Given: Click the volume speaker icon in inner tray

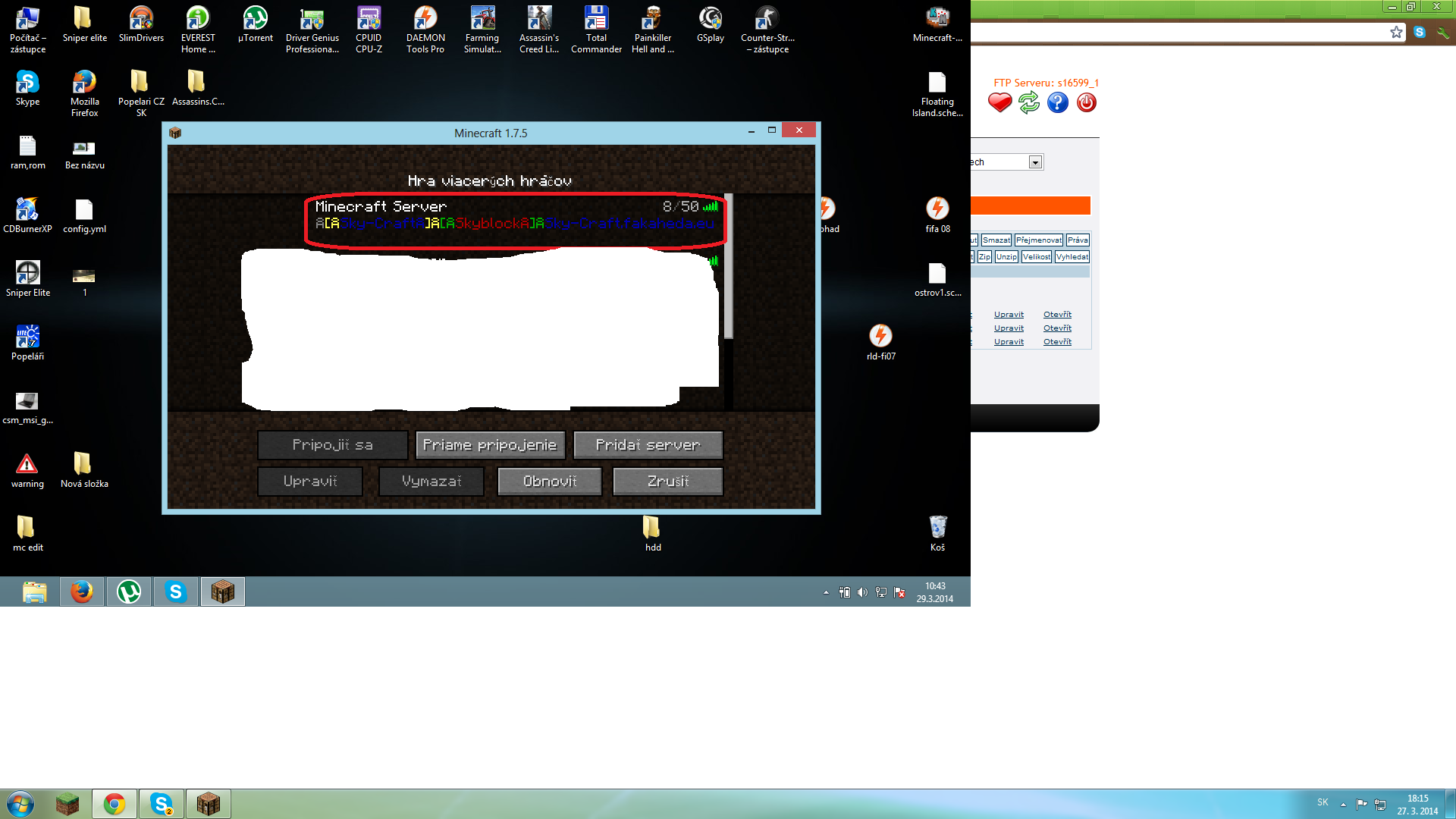Looking at the screenshot, I should [x=862, y=592].
